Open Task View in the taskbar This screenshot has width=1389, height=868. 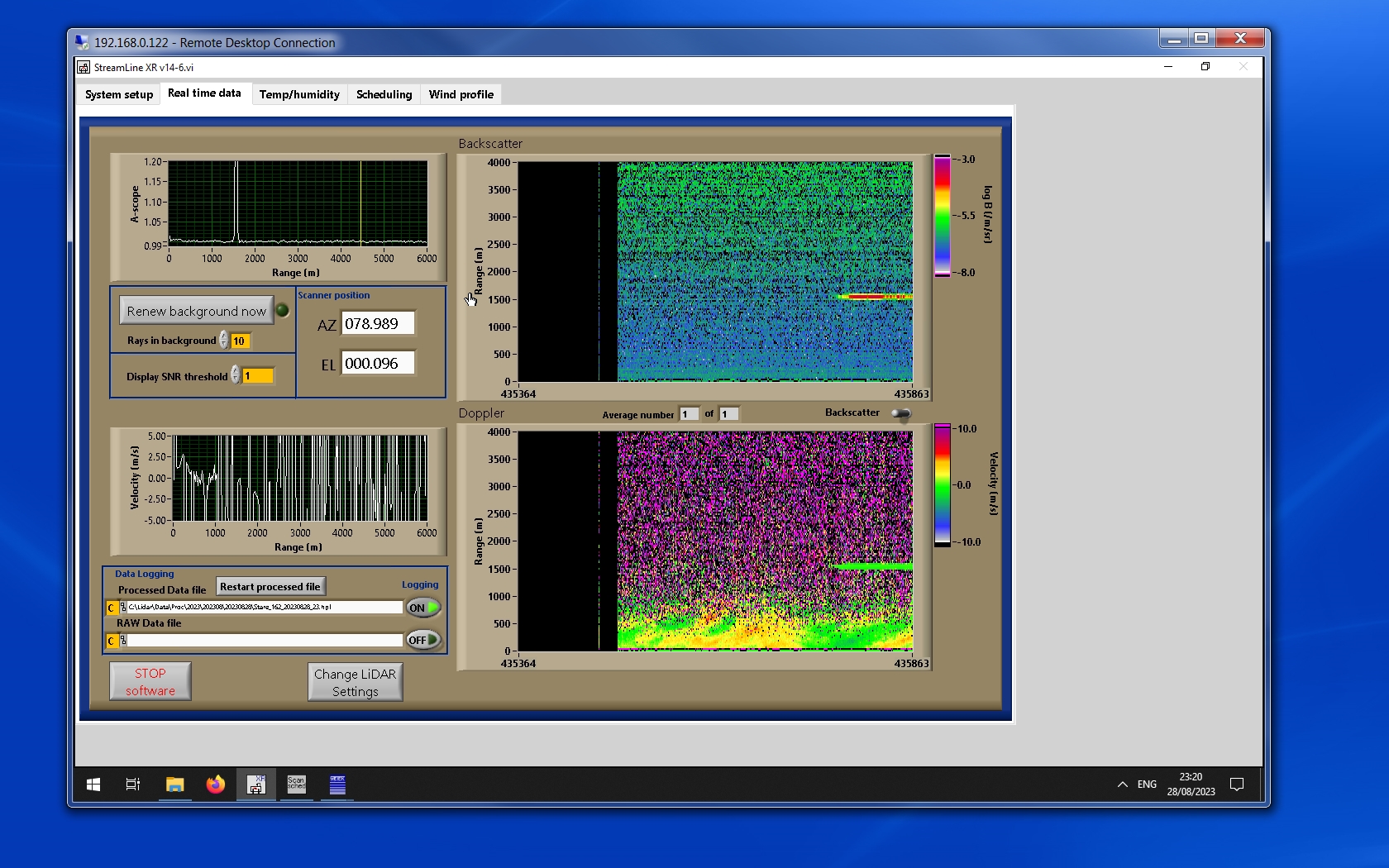(132, 785)
